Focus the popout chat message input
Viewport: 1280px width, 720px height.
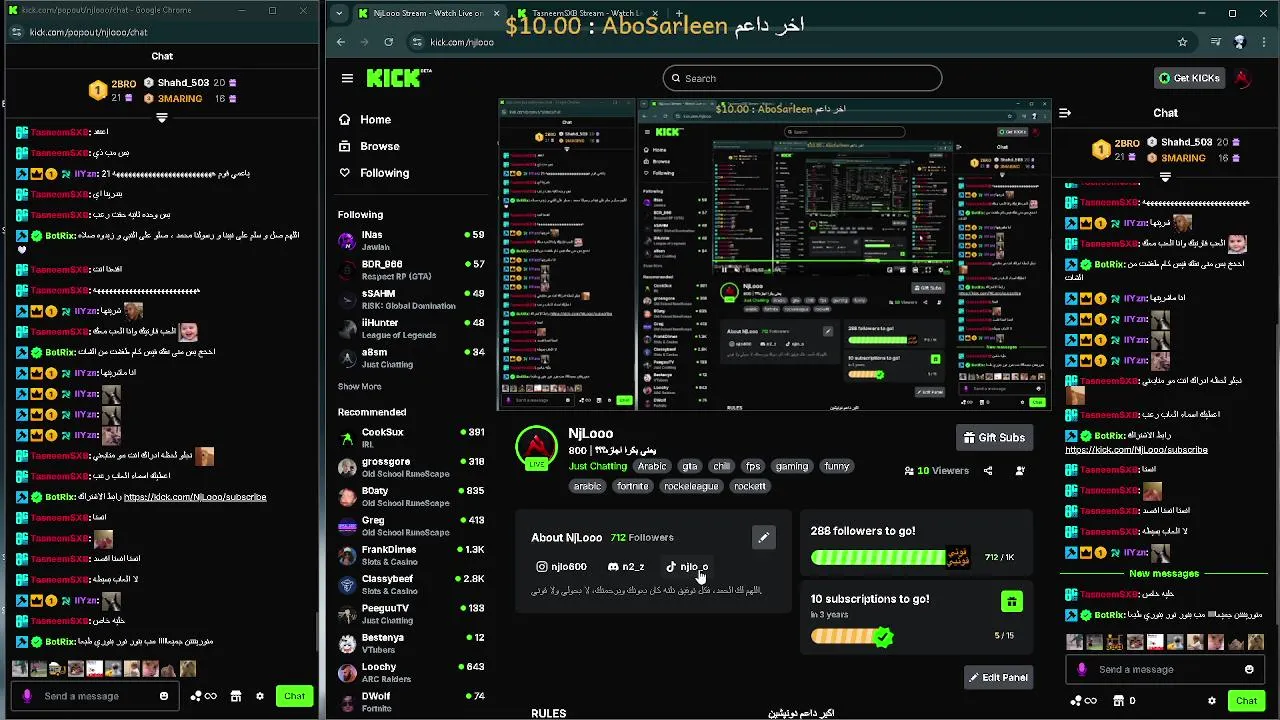(95, 696)
